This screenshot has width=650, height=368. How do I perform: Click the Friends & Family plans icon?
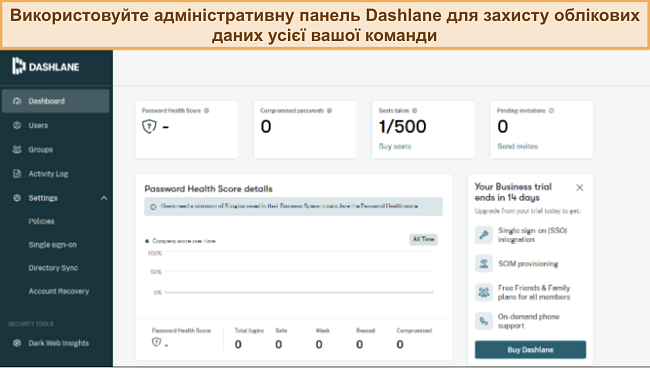(x=483, y=292)
